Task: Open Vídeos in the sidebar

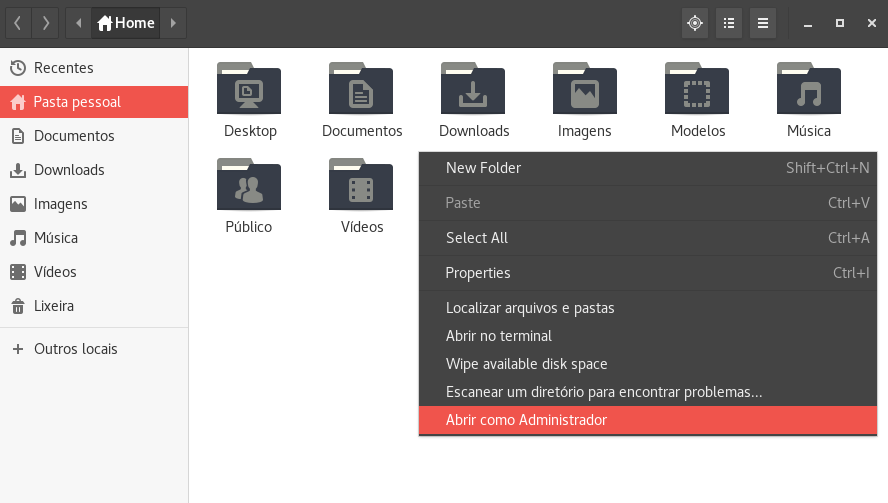Action: click(94, 272)
